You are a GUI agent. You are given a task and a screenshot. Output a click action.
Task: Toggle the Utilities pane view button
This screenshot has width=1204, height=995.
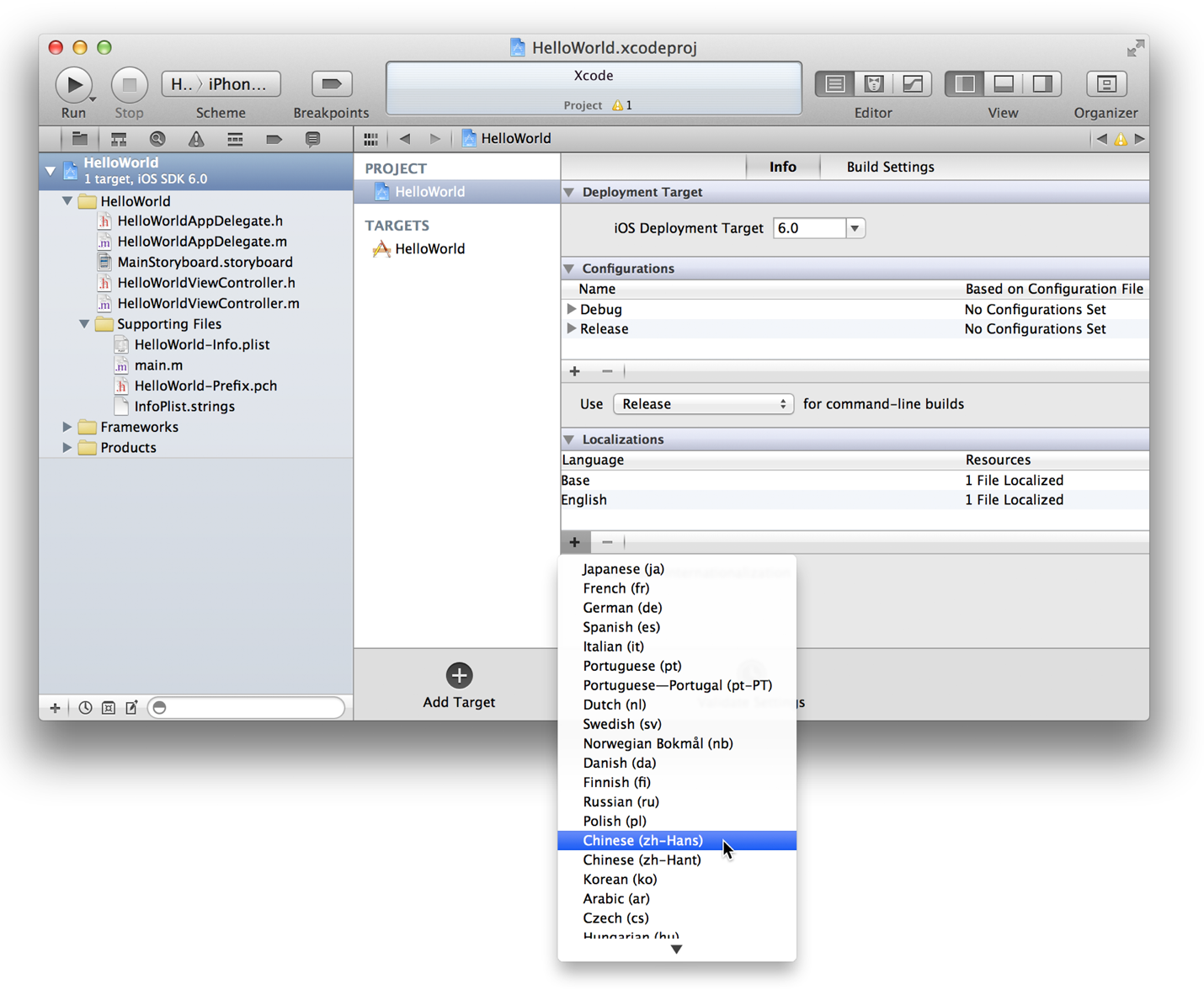[x=1042, y=84]
